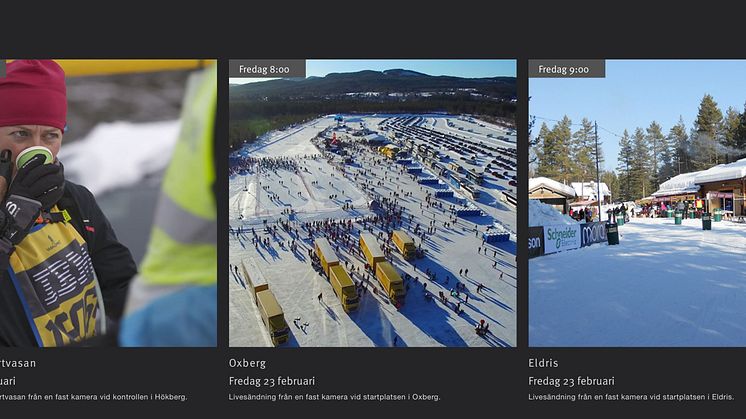Image resolution: width=746 pixels, height=419 pixels.
Task: Click the partially visible 'rtvasan' title
Action: (18, 363)
